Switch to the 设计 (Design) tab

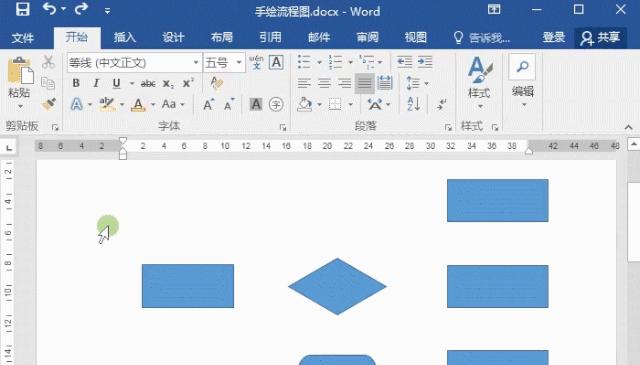[173, 38]
